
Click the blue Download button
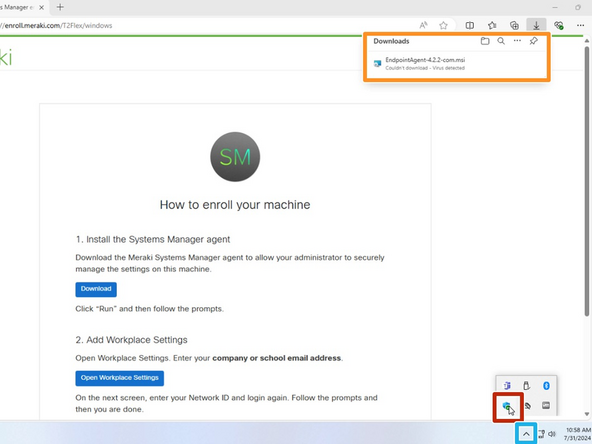point(96,289)
